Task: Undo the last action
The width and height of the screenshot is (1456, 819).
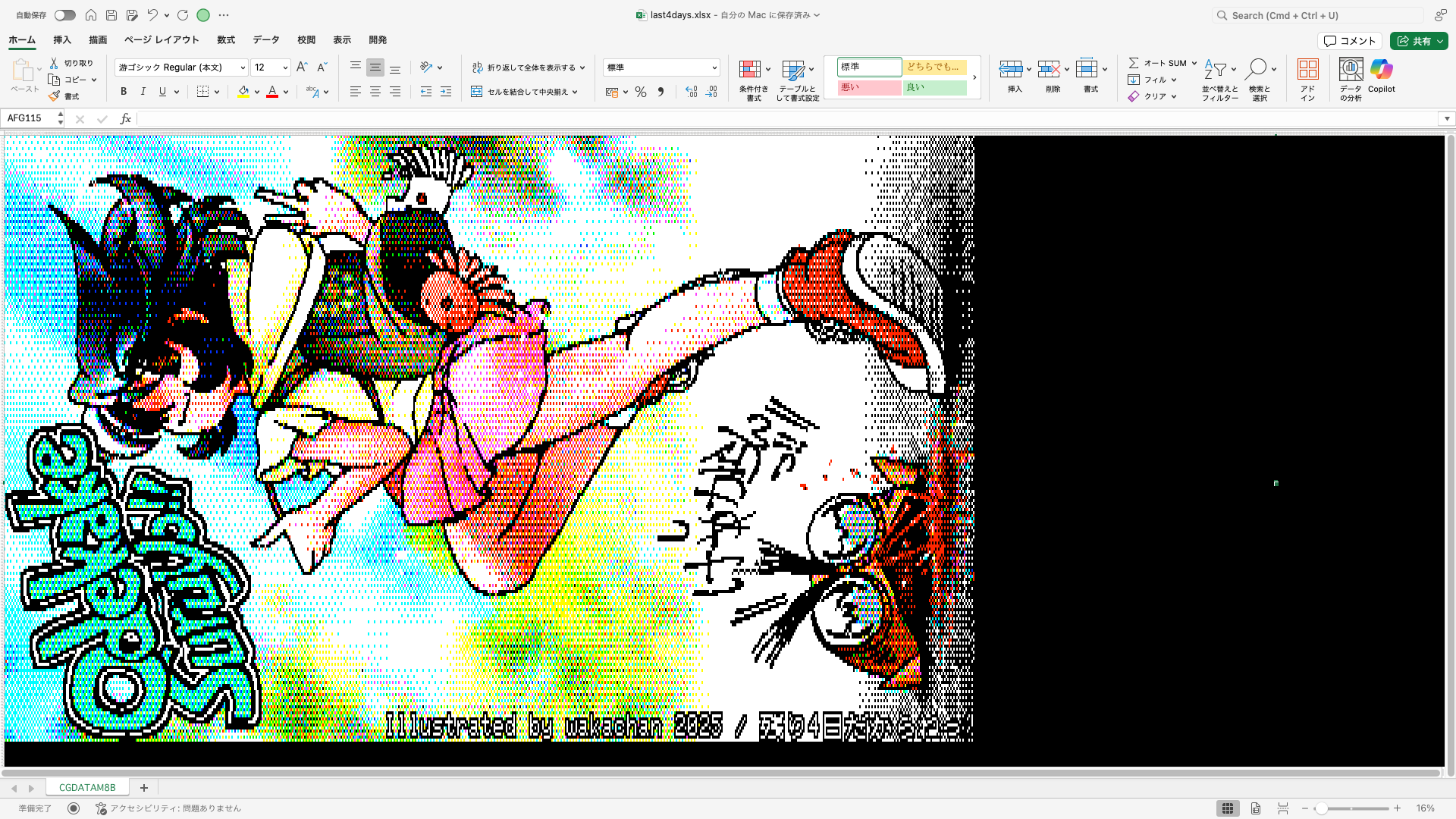Action: [x=152, y=15]
